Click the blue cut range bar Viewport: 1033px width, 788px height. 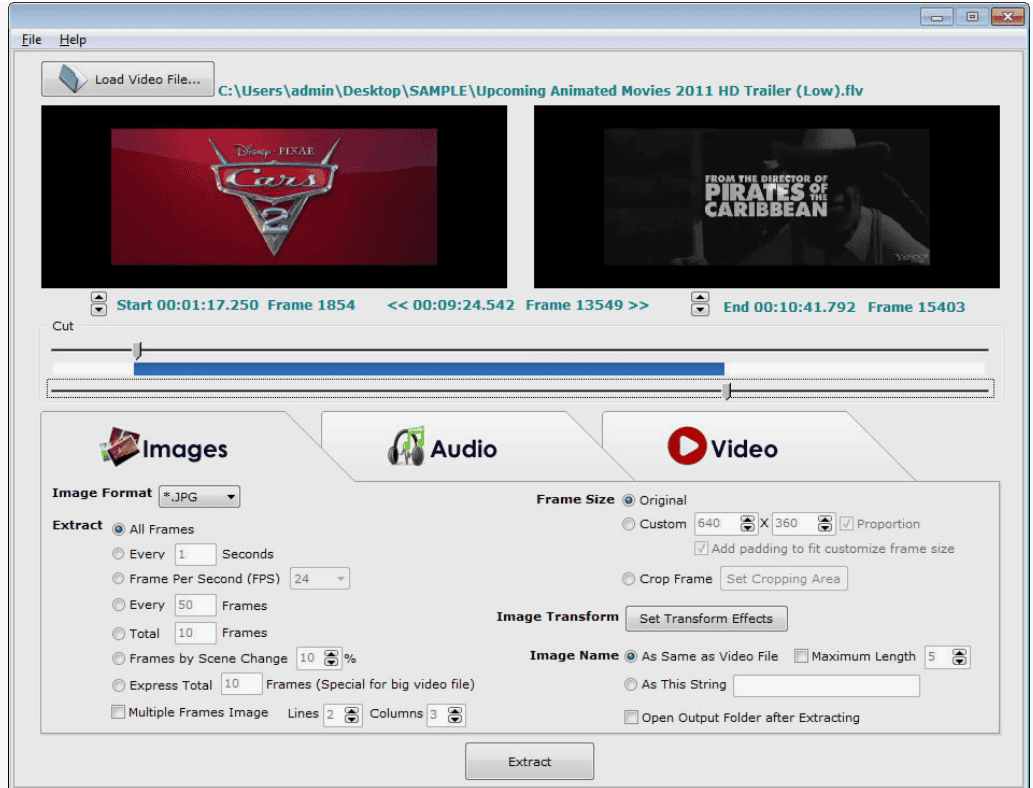point(429,369)
